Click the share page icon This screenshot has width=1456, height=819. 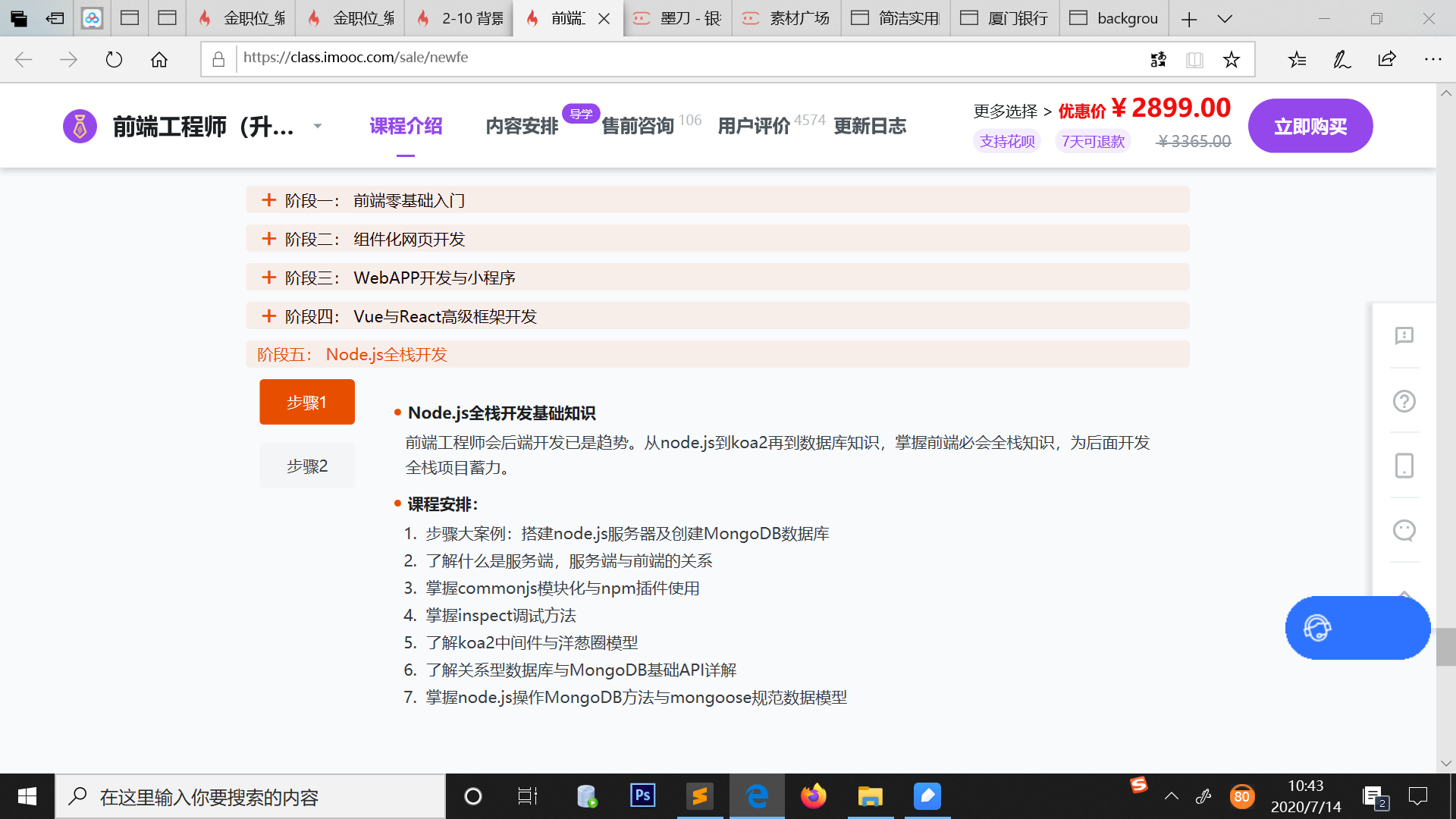[1387, 59]
